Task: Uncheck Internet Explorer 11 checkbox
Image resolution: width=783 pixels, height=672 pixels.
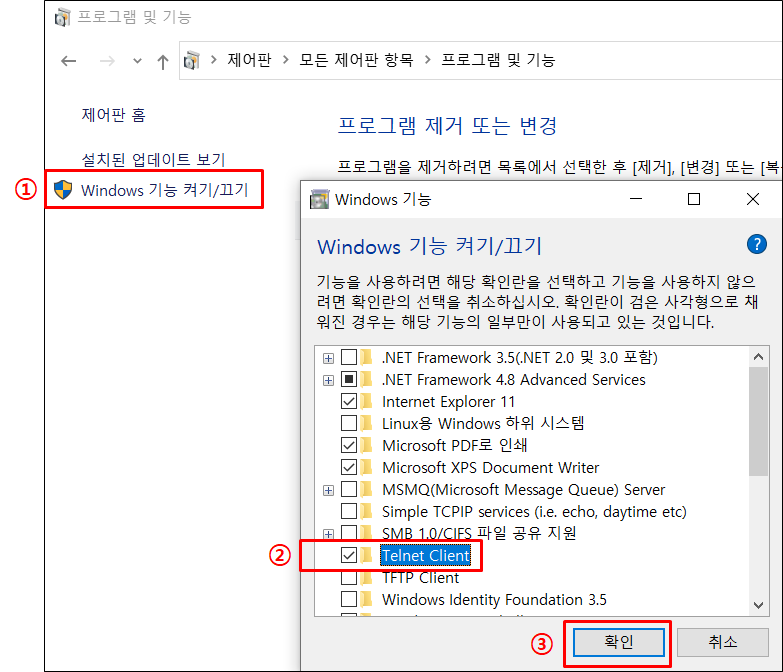Action: (349, 401)
